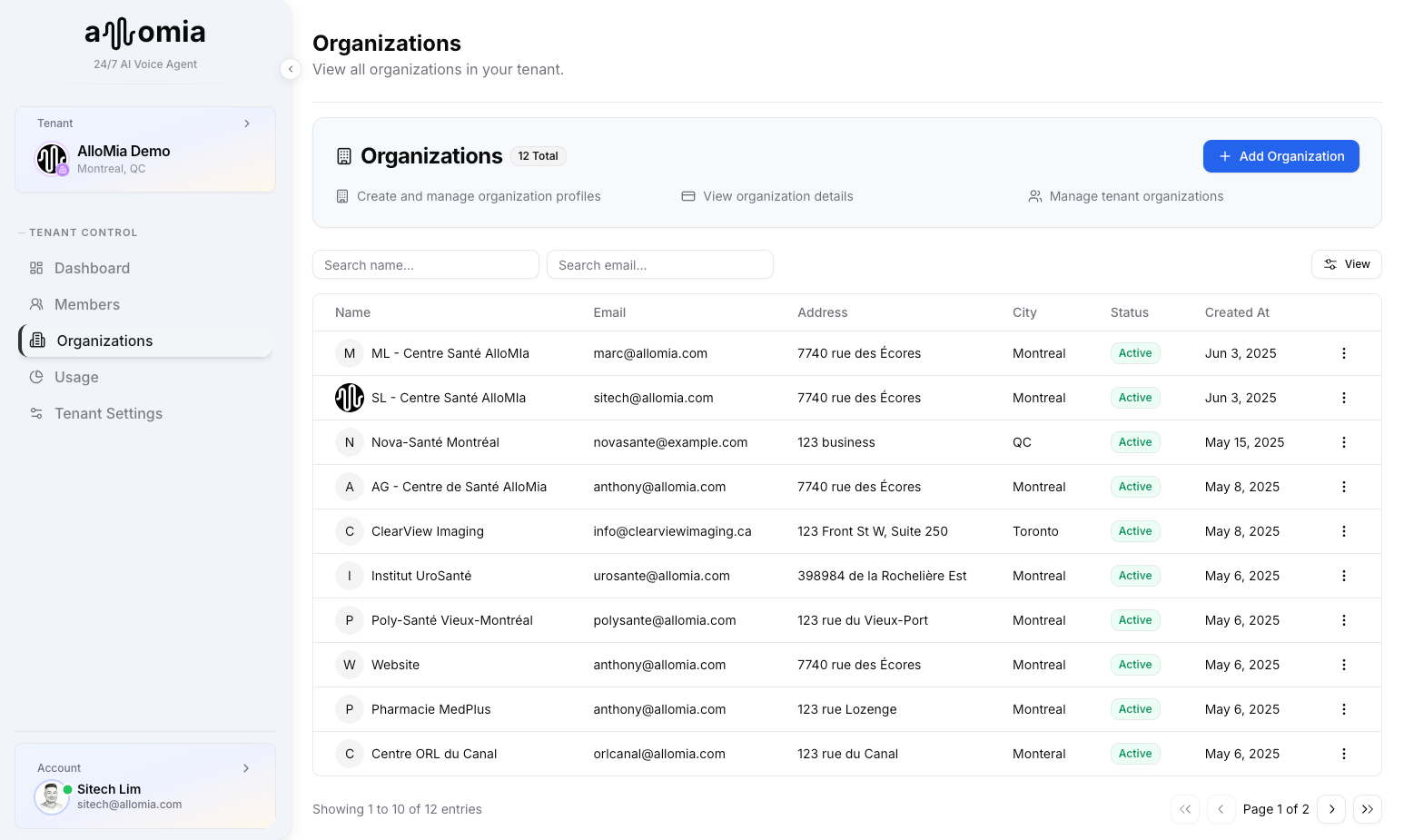Image resolution: width=1404 pixels, height=840 pixels.
Task: Click the filter icon on the View button
Action: [1330, 264]
